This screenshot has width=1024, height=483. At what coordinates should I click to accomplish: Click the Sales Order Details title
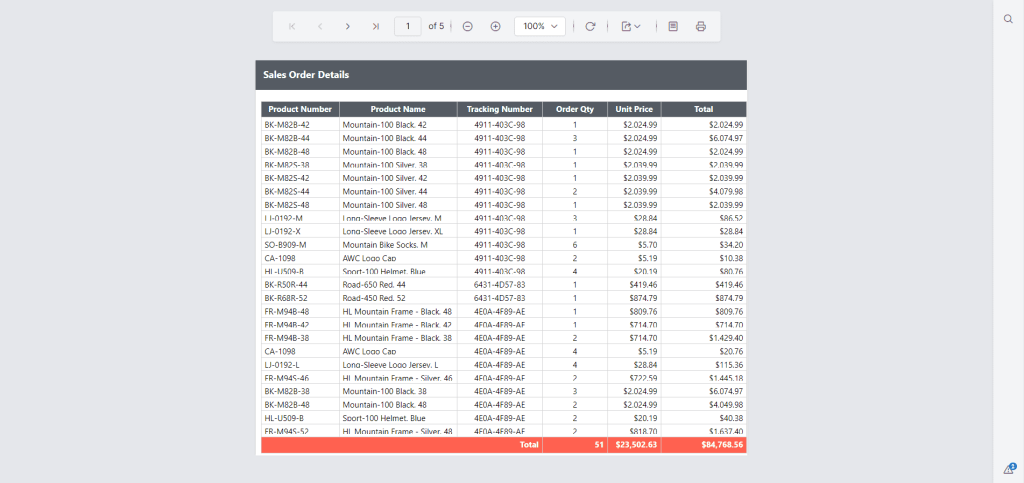tap(306, 75)
